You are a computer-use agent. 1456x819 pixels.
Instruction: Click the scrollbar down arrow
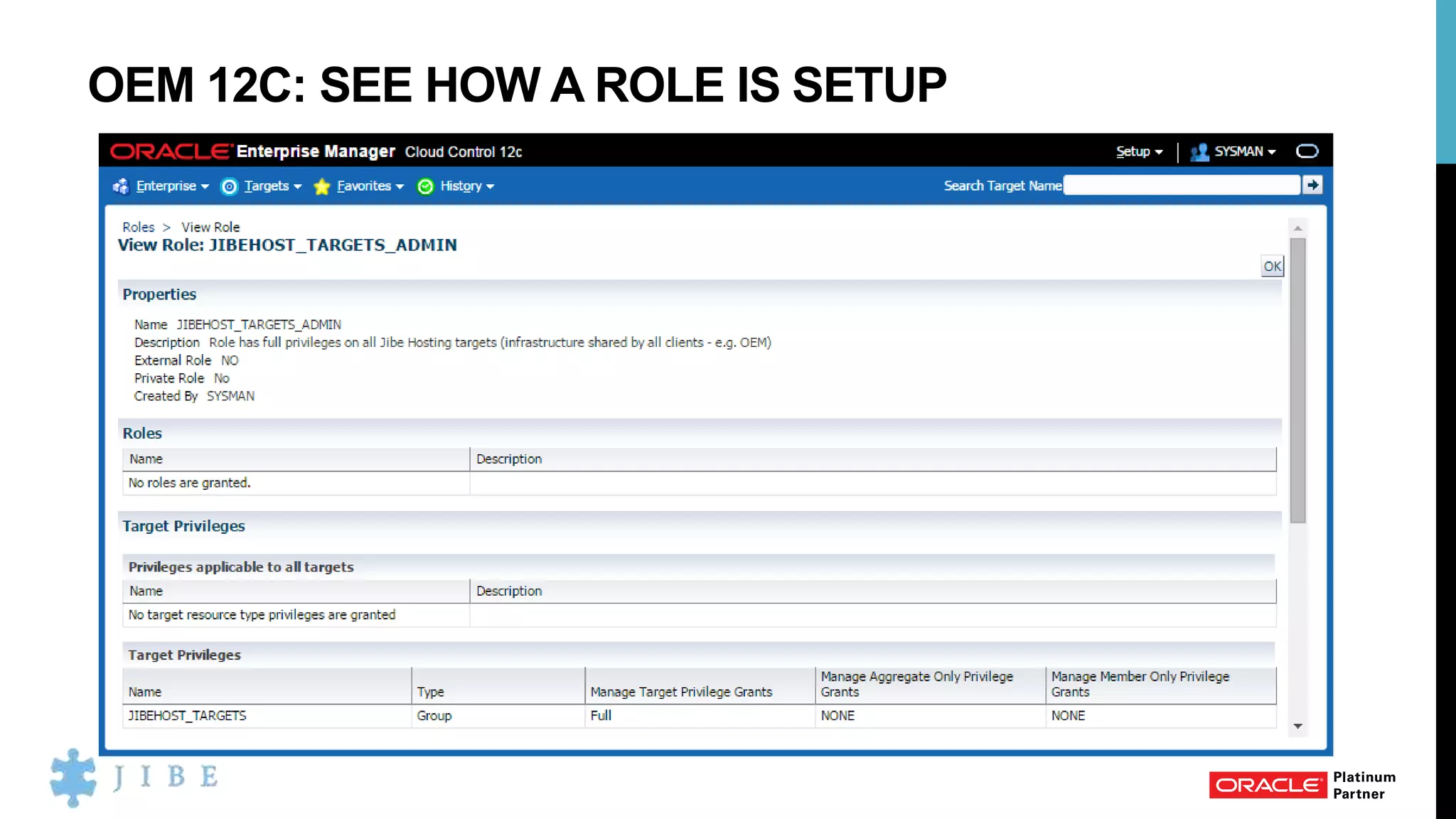tap(1297, 726)
